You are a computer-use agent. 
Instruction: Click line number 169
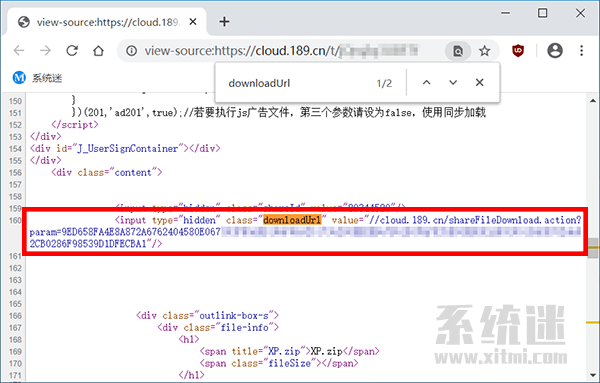[x=15, y=351]
